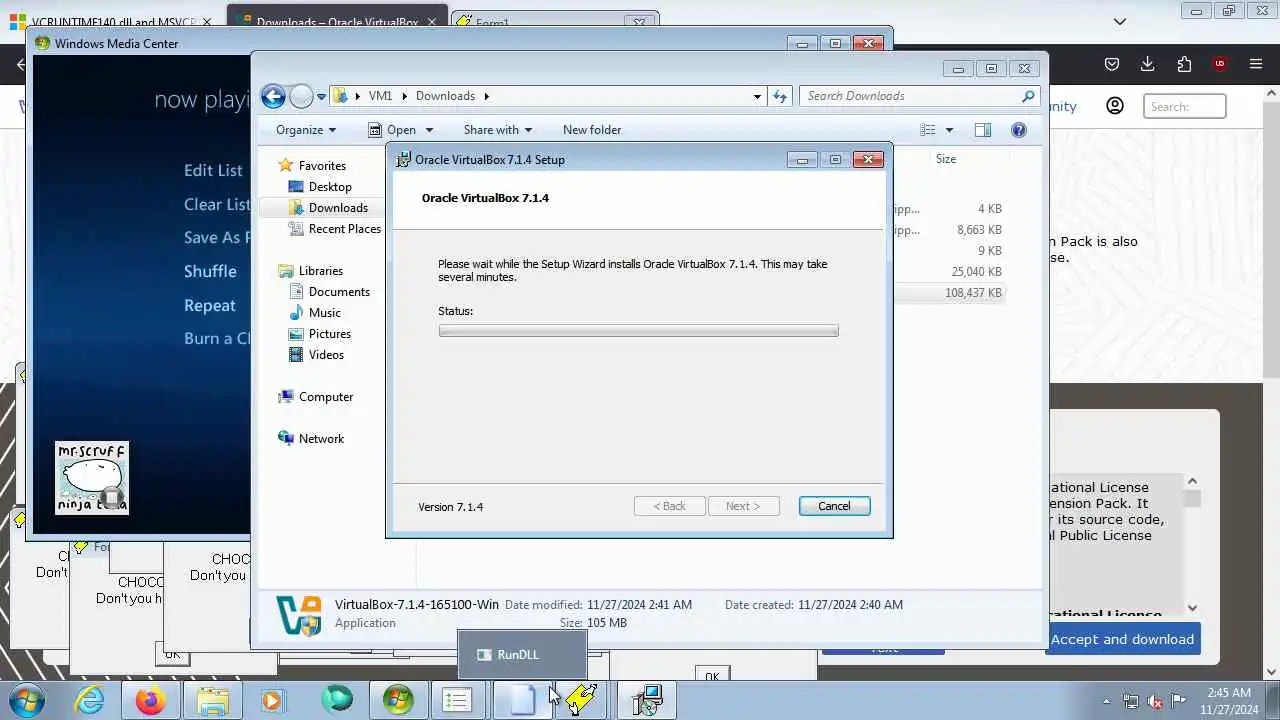Select the file row sized 25,040 KB
The width and height of the screenshot is (1280, 720).
(x=948, y=272)
